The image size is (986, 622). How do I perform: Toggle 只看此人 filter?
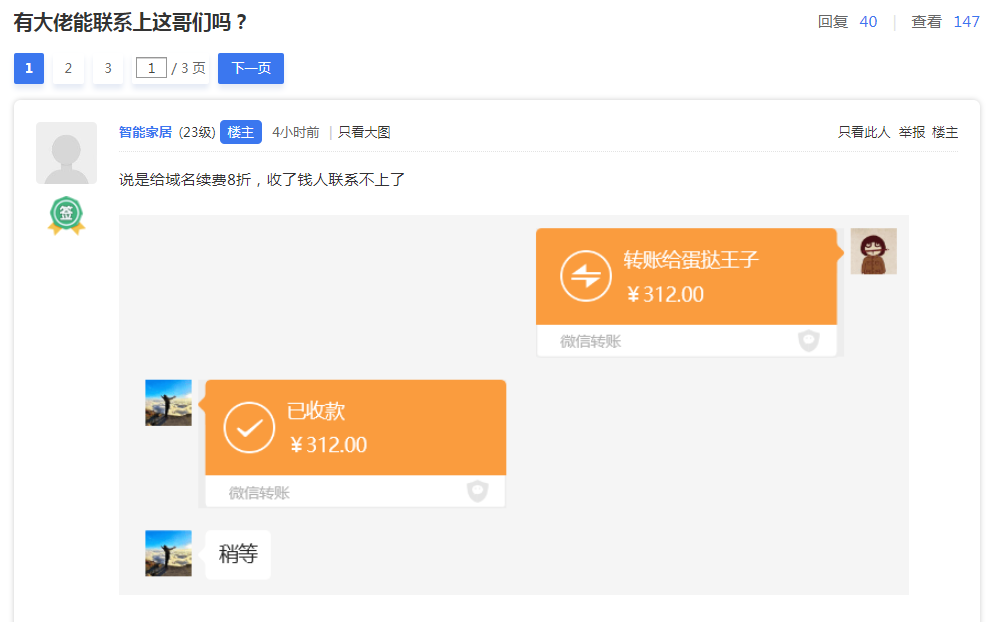coord(864,132)
